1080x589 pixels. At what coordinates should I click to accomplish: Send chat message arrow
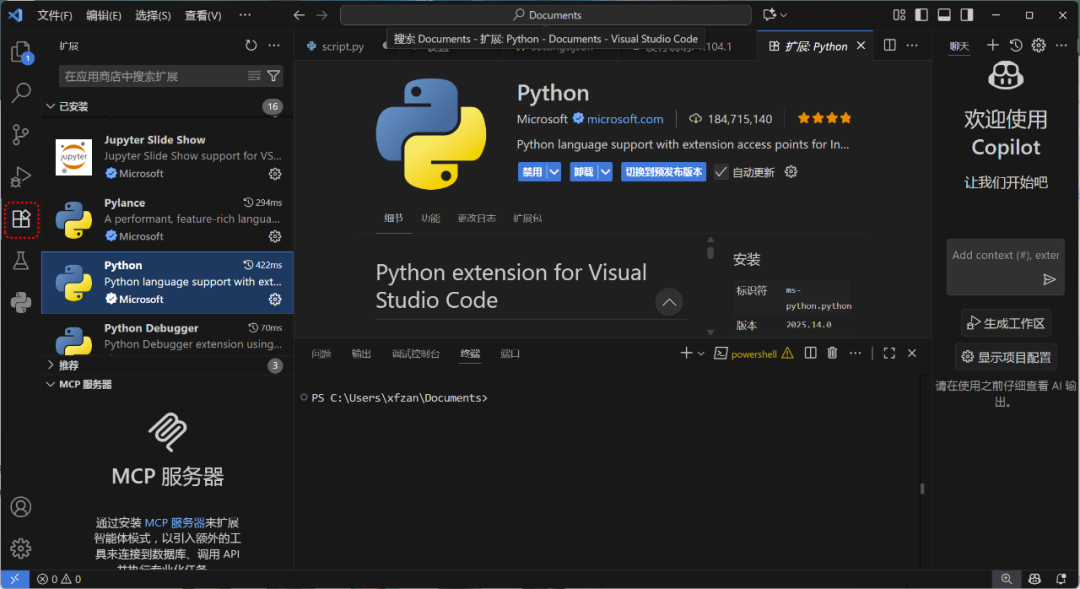[1049, 279]
